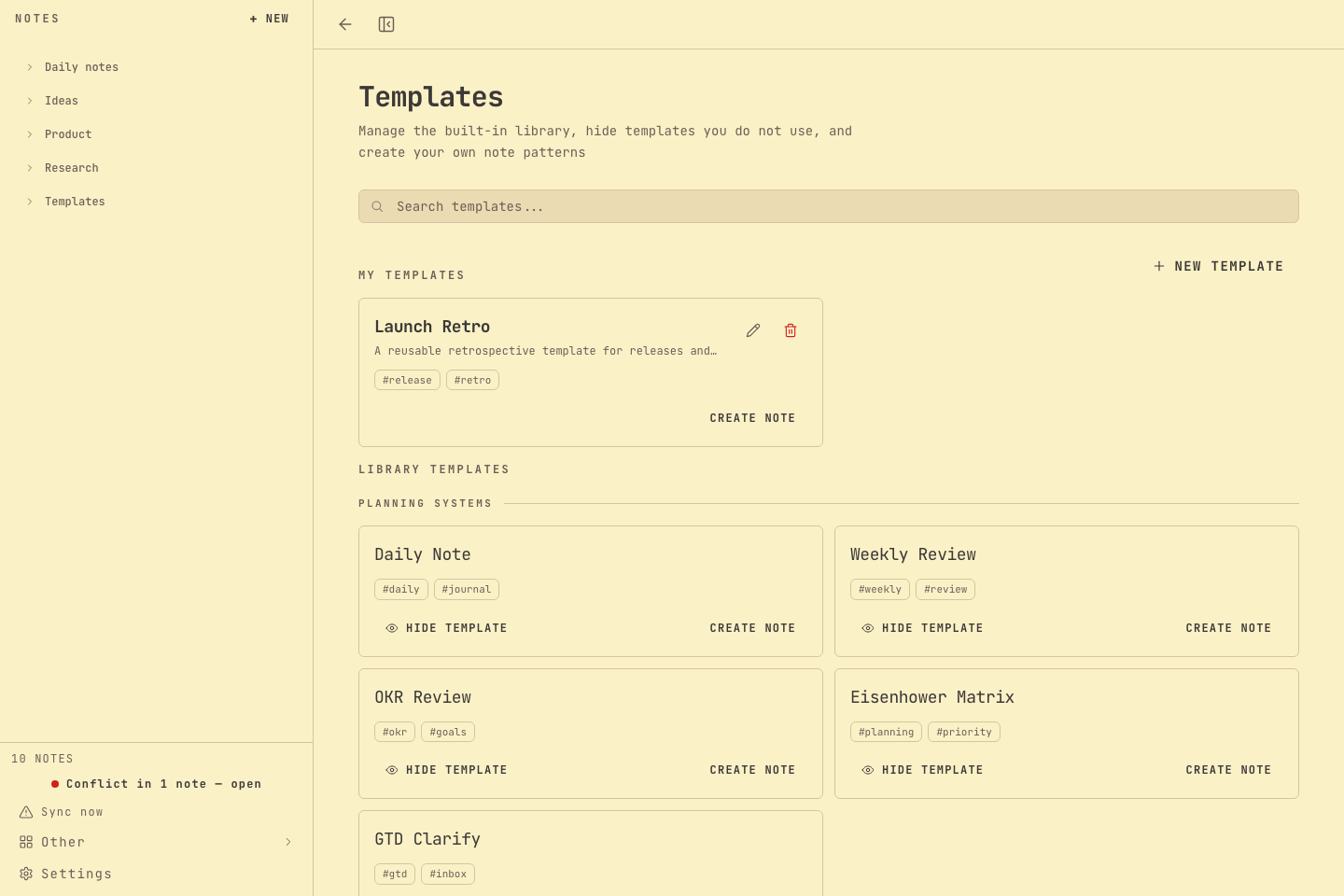Click the #weekly tag chip
The width and height of the screenshot is (1344, 896).
880,589
